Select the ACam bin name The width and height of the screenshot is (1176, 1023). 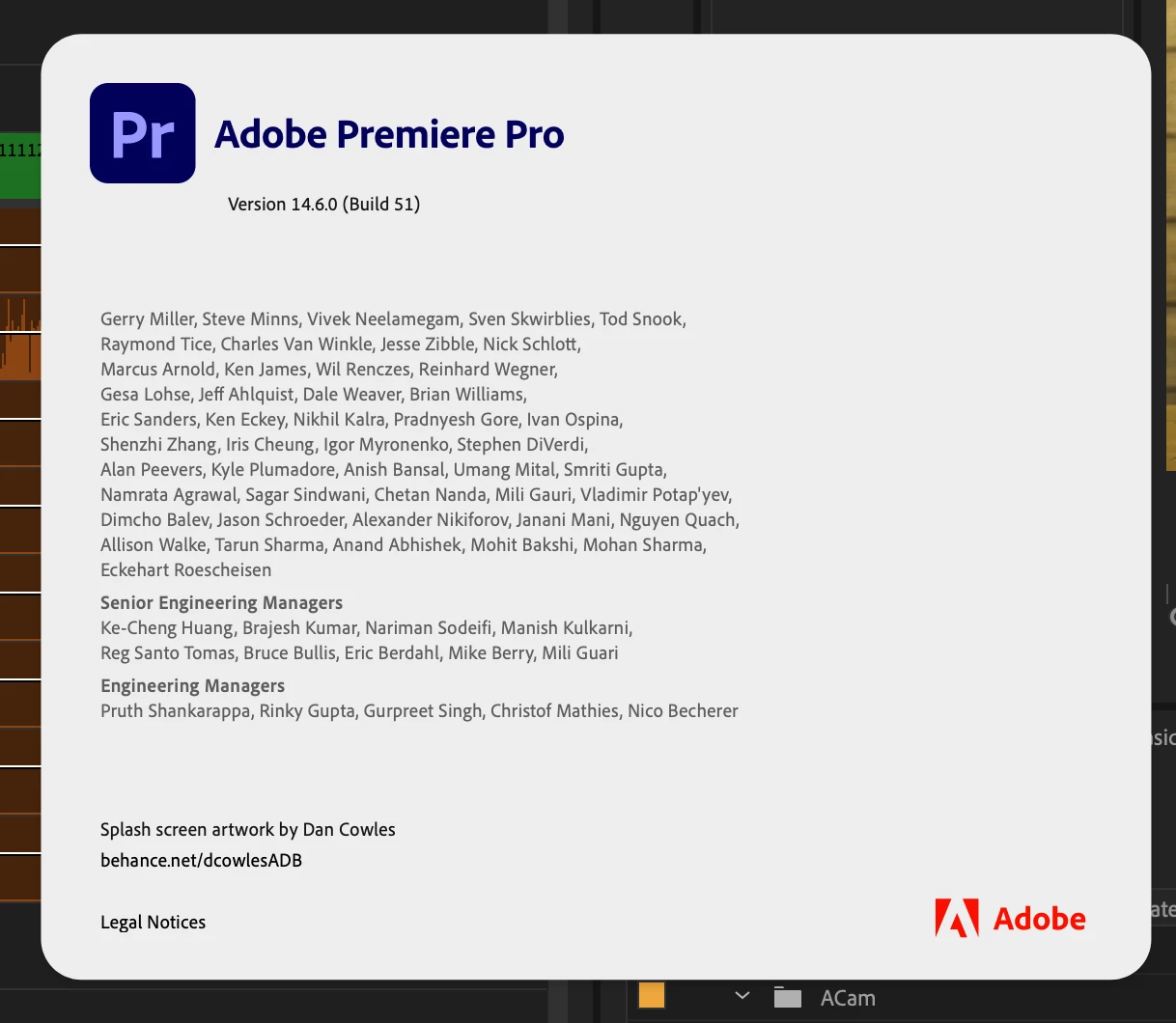[x=848, y=998]
